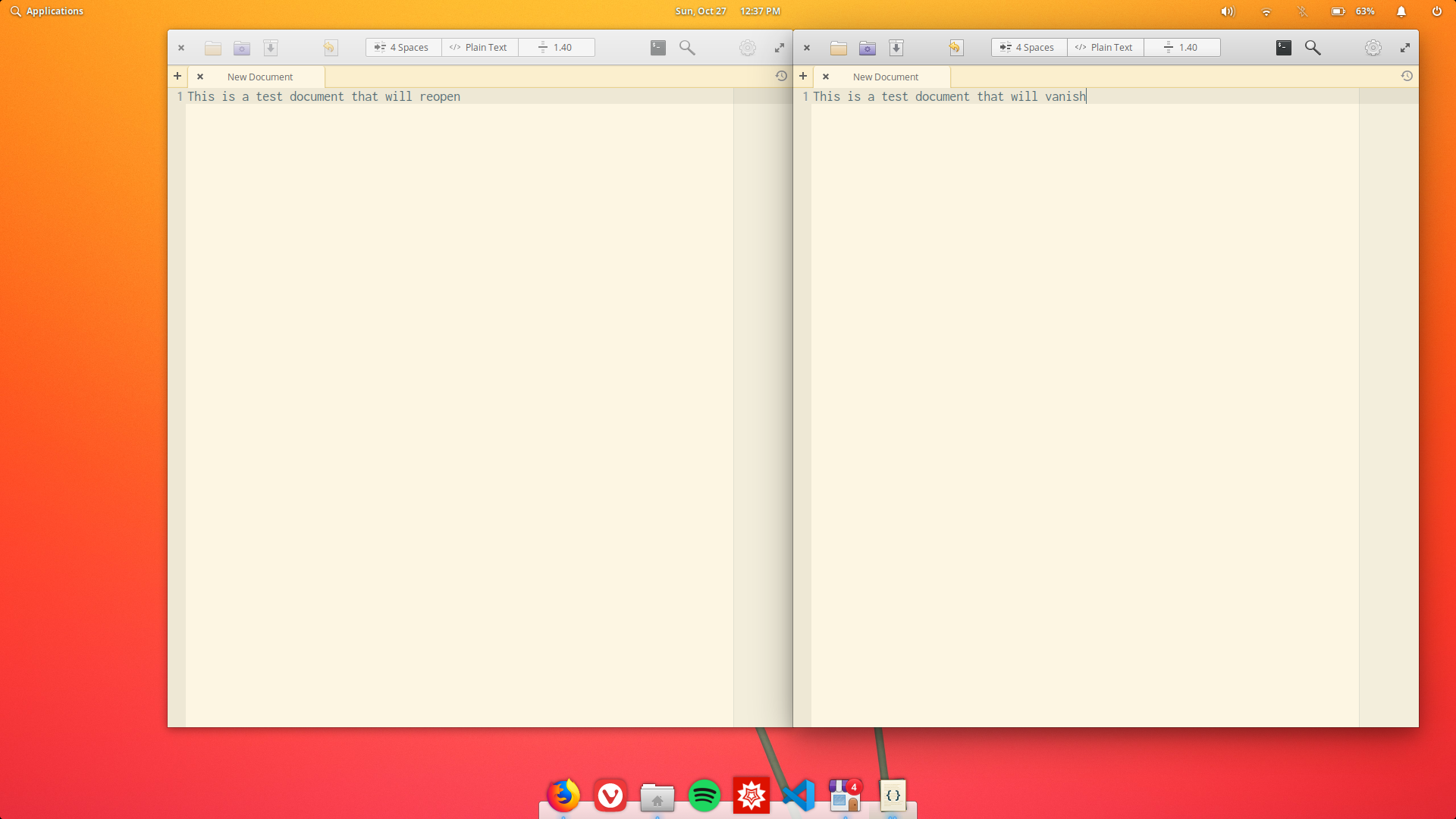Open the search tool in the right editor

(x=1313, y=47)
